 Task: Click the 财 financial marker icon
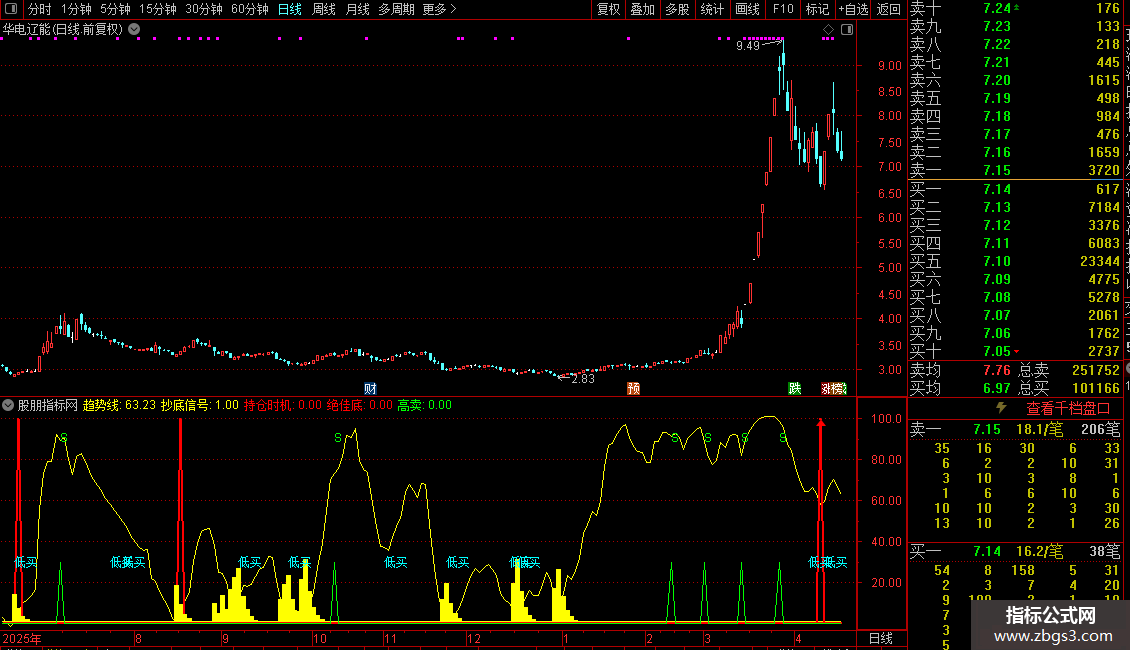coord(370,389)
